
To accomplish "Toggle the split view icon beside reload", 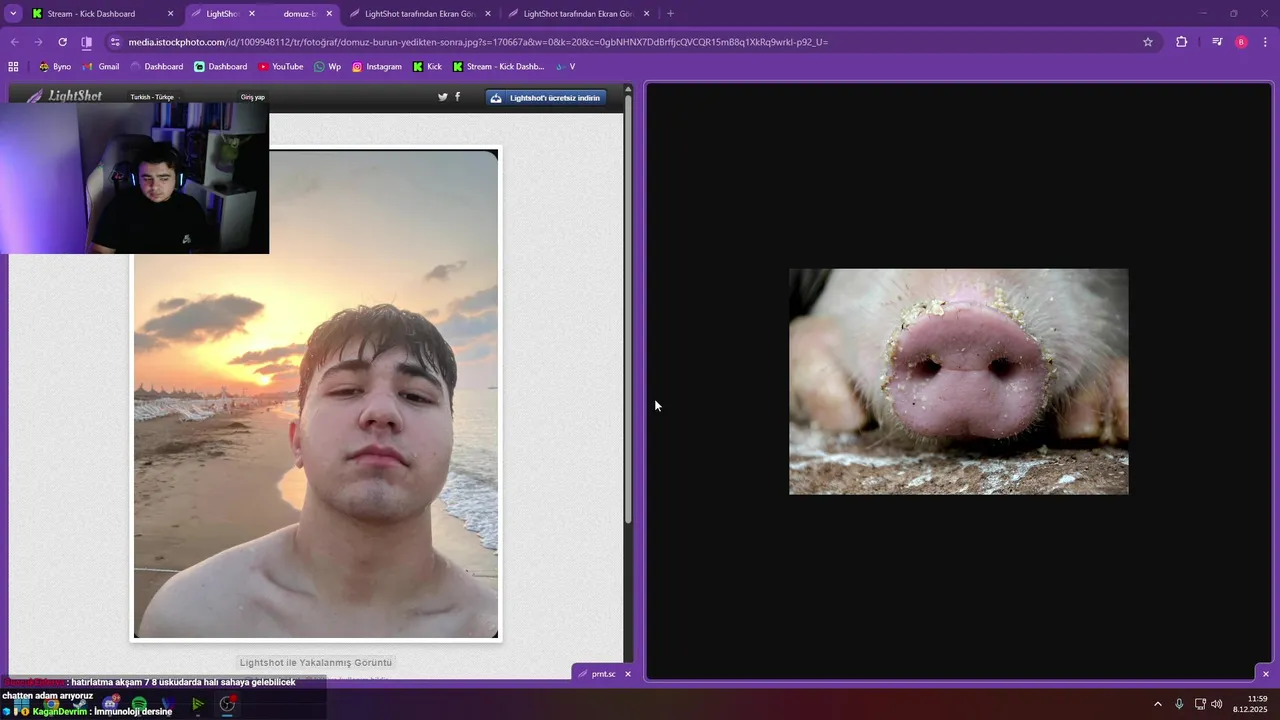I will pos(87,42).
